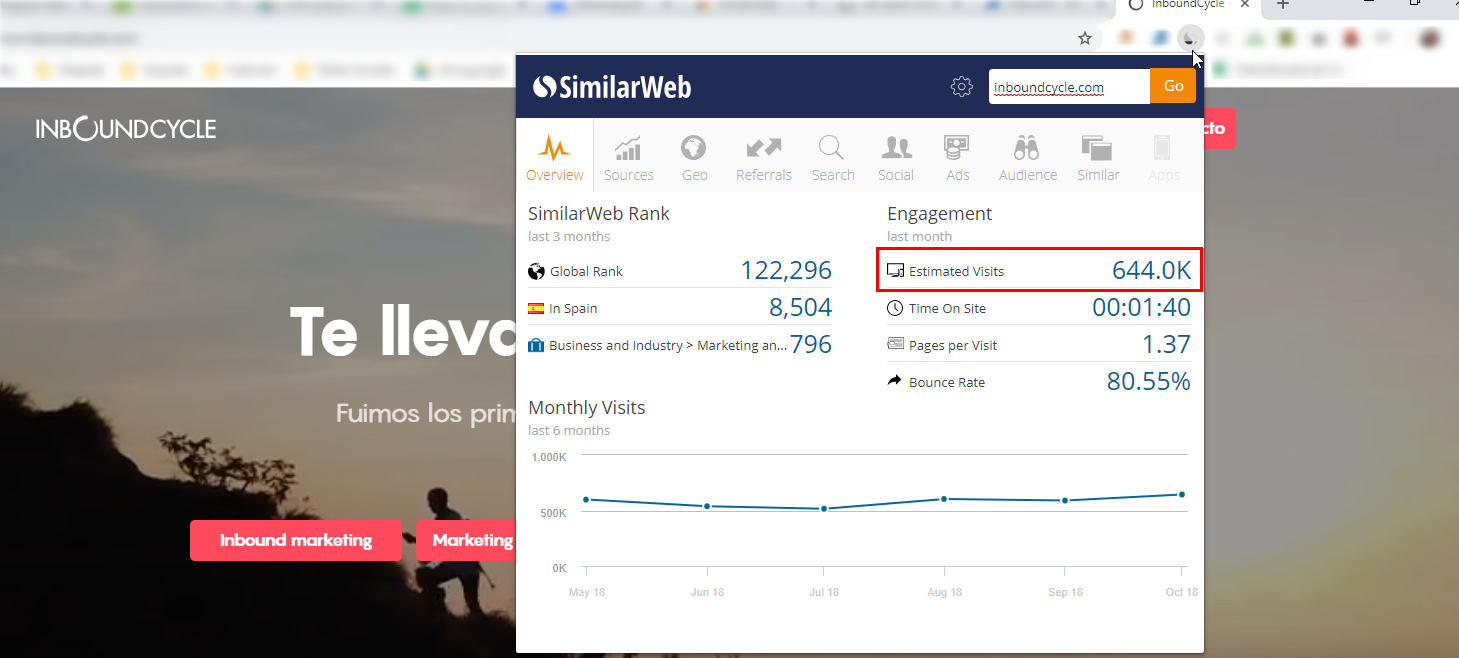Viewport: 1459px width, 658px height.
Task: Show the Ads tab
Action: point(957,158)
